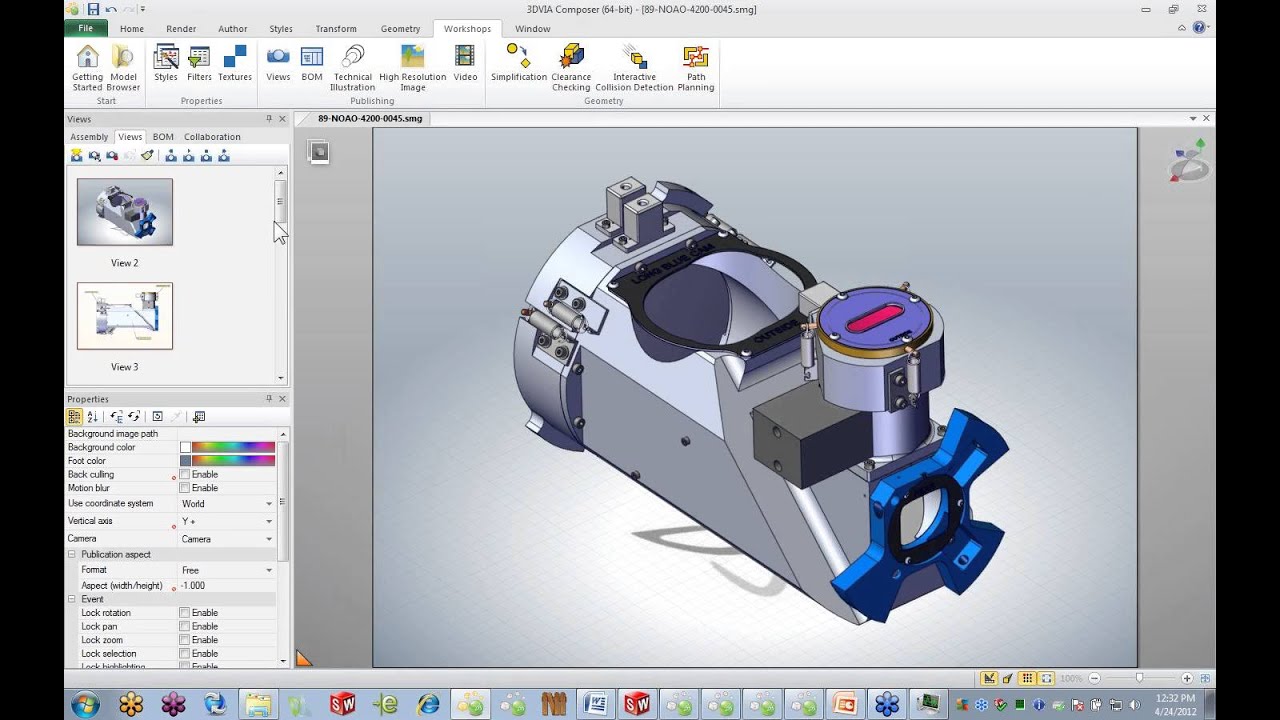Viewport: 1280px width, 720px height.
Task: Start Clearance Checking workshop
Action: click(571, 68)
